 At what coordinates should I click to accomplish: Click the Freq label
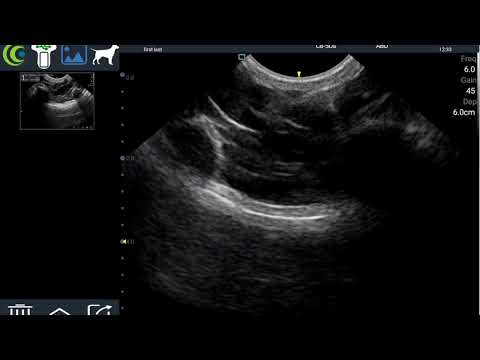click(x=468, y=59)
